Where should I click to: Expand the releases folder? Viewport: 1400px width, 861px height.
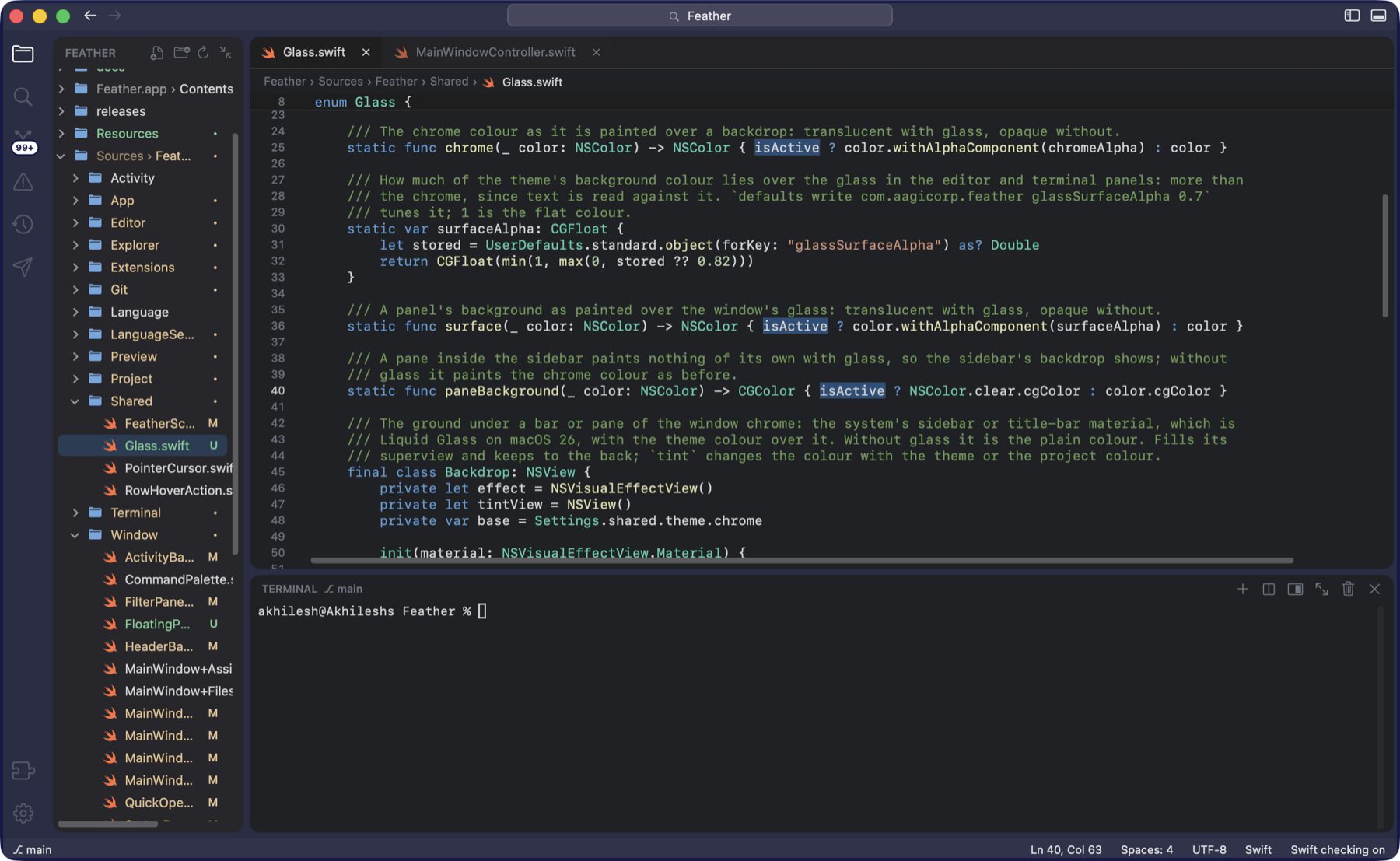[61, 111]
